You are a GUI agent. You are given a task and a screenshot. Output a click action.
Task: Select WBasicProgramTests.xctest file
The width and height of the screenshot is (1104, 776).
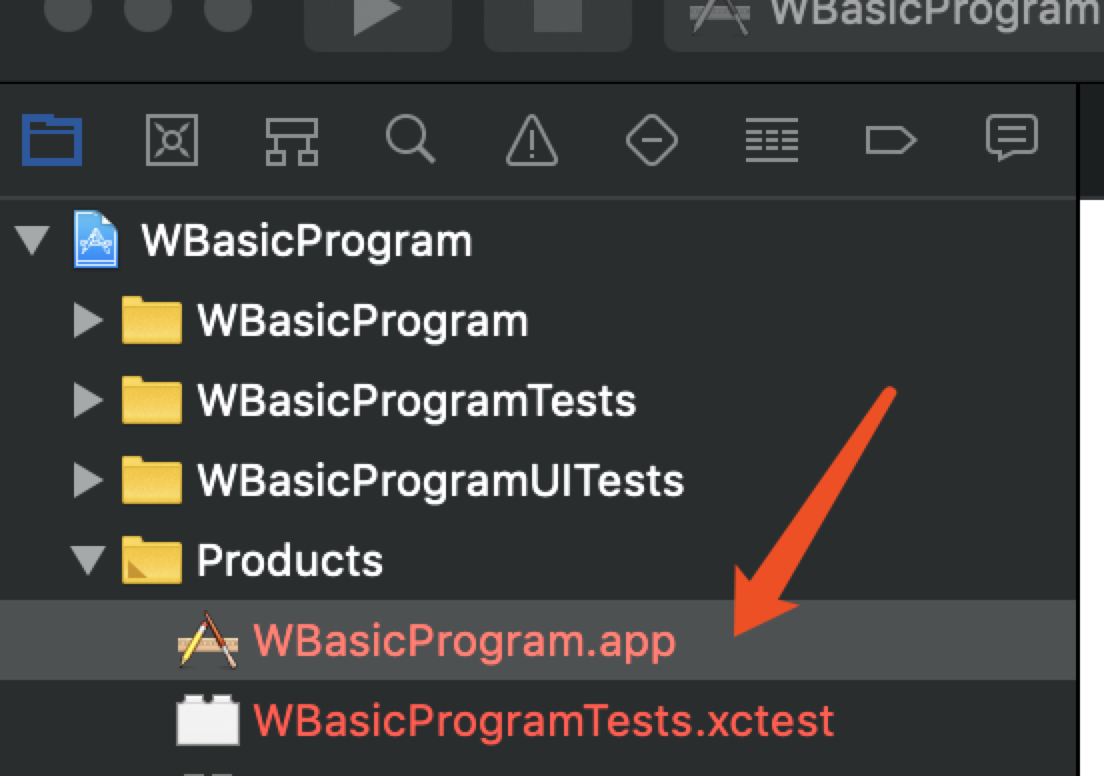click(x=542, y=720)
